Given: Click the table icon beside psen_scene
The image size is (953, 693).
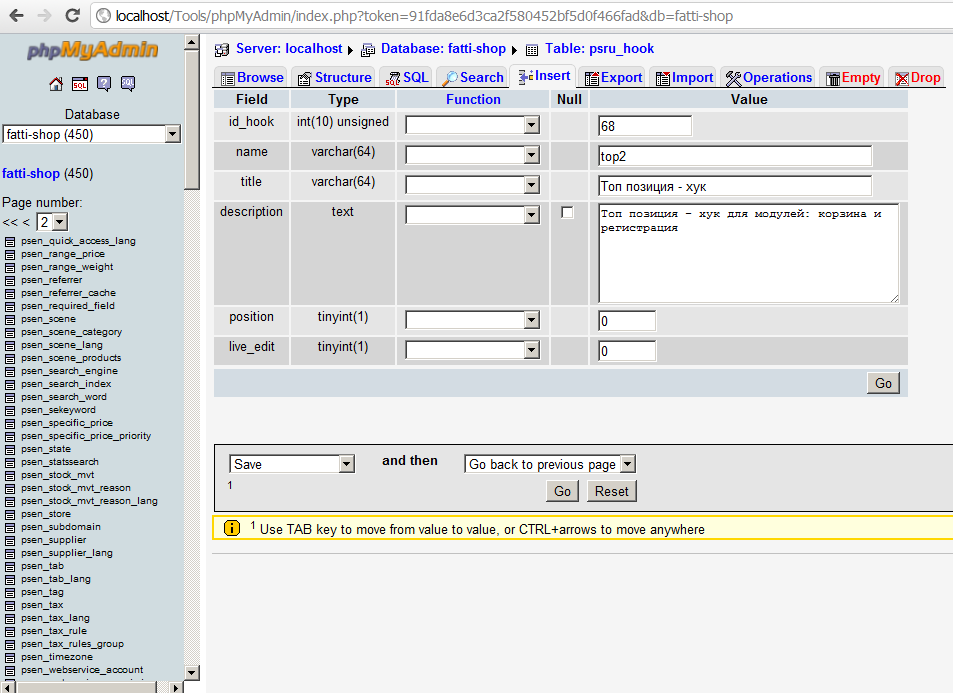Looking at the screenshot, I should 10,319.
